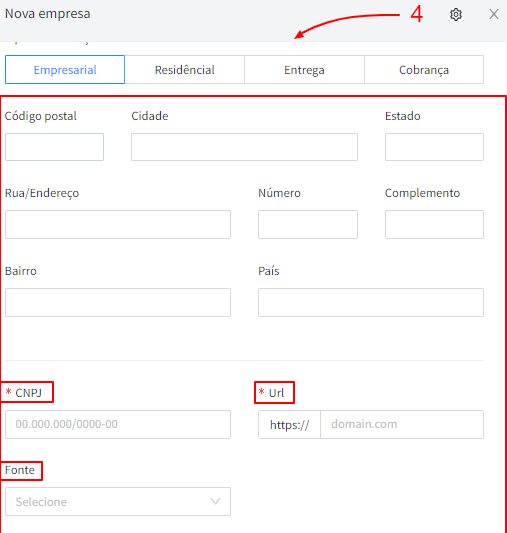Viewport: 507px width, 533px height.
Task: Click the Número input field
Action: coord(308,224)
